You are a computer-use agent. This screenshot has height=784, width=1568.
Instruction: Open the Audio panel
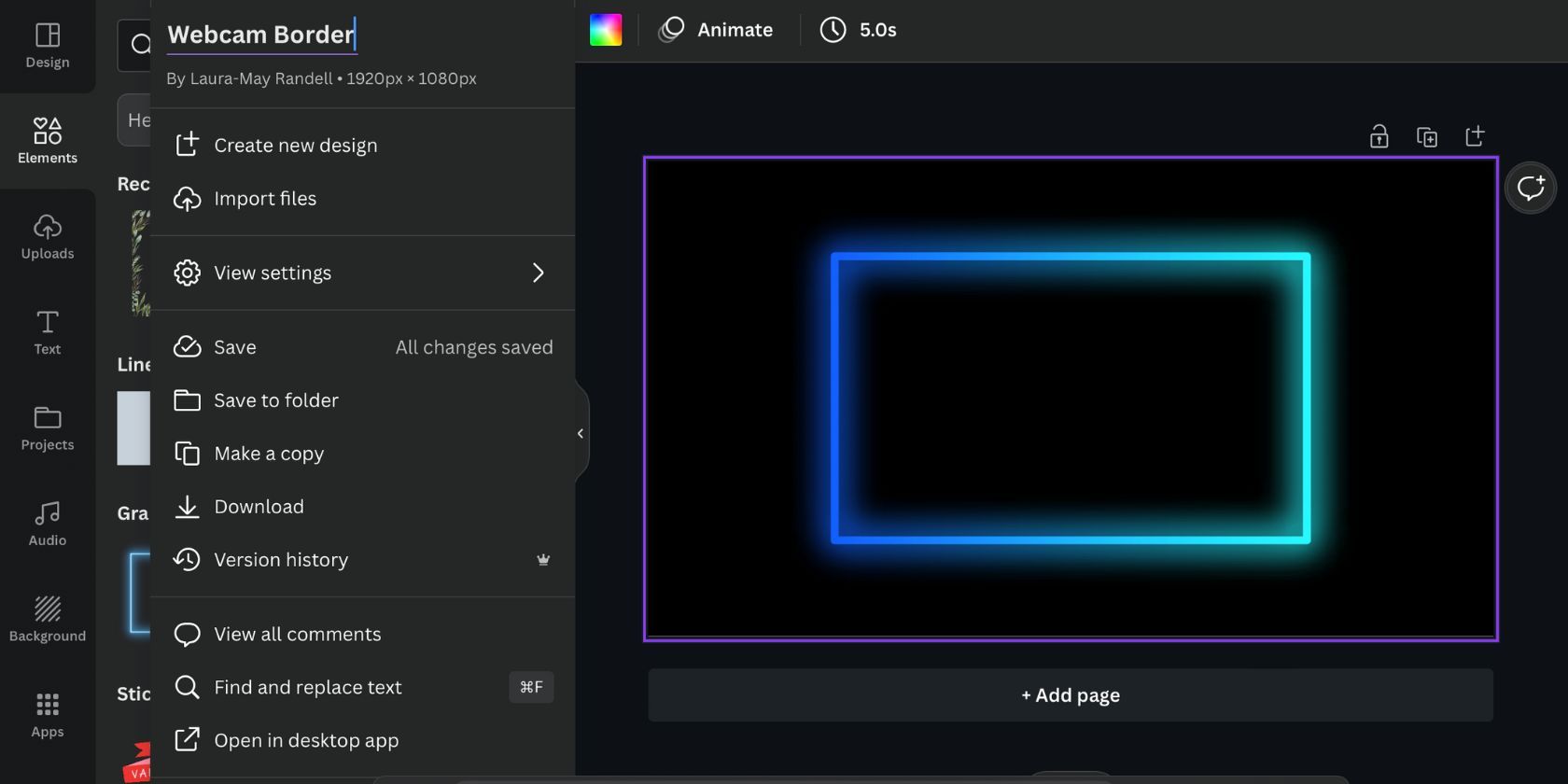[47, 524]
